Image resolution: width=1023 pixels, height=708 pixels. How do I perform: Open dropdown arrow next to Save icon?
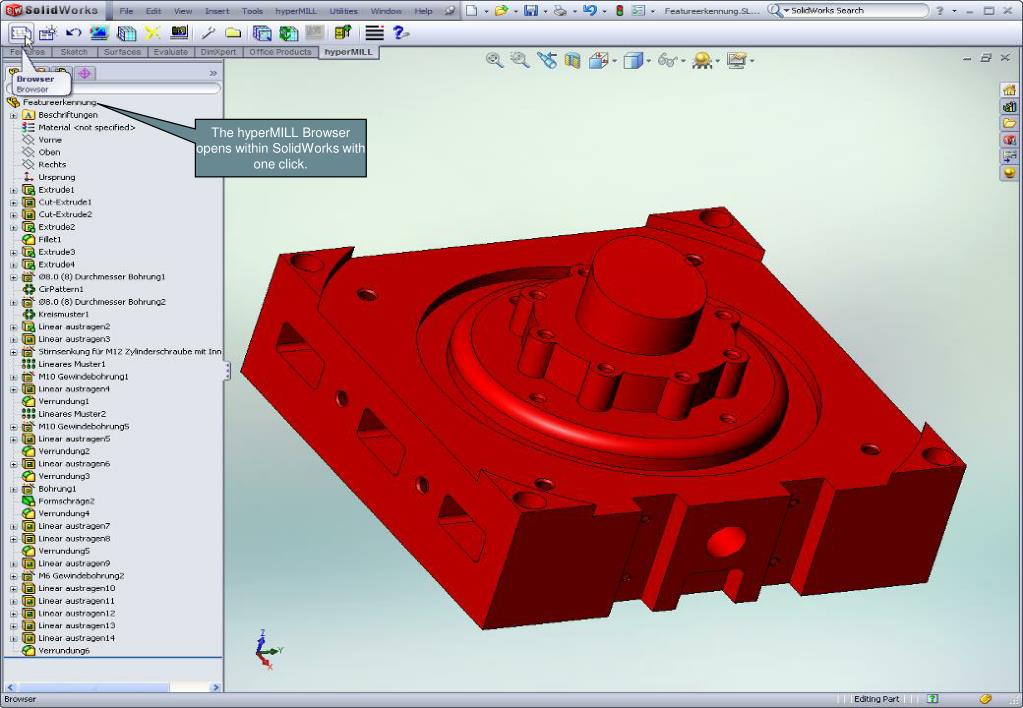[x=545, y=11]
